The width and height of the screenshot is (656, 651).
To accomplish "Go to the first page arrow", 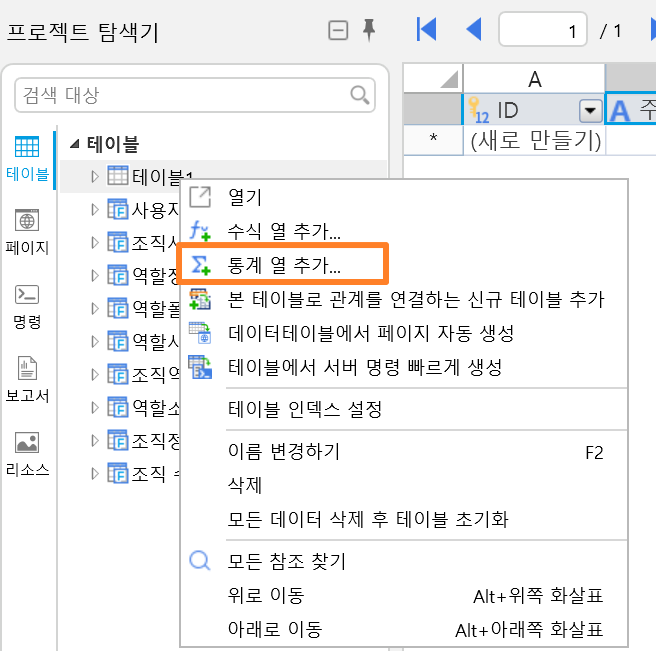I will (x=427, y=29).
